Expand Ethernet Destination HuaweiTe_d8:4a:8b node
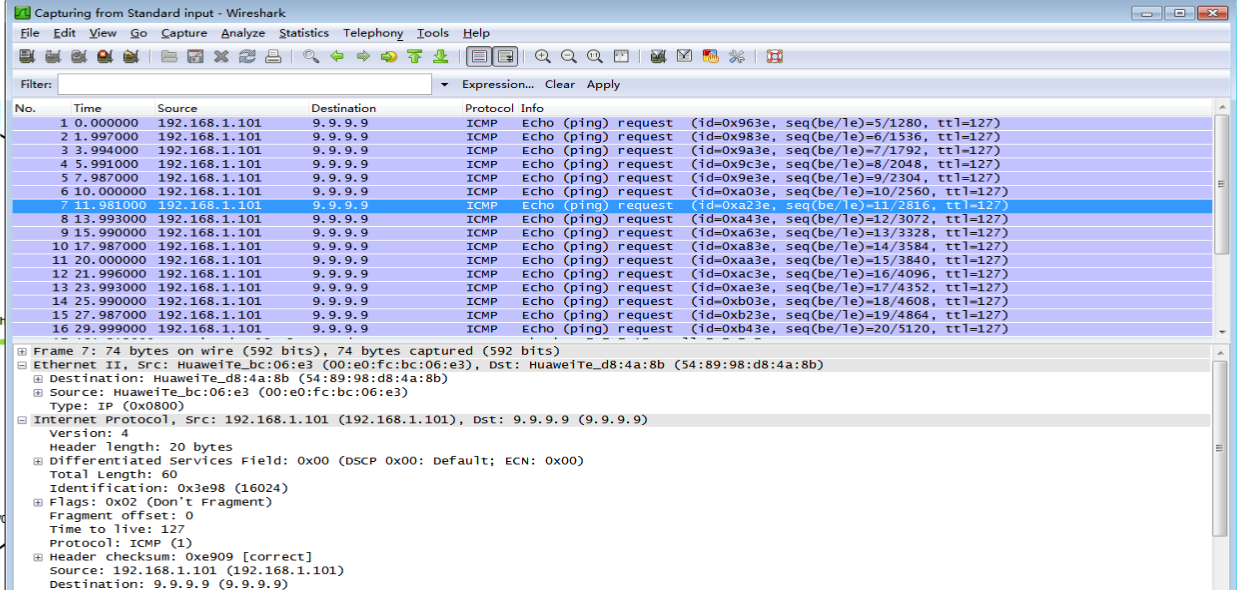The width and height of the screenshot is (1237, 590). (x=38, y=379)
